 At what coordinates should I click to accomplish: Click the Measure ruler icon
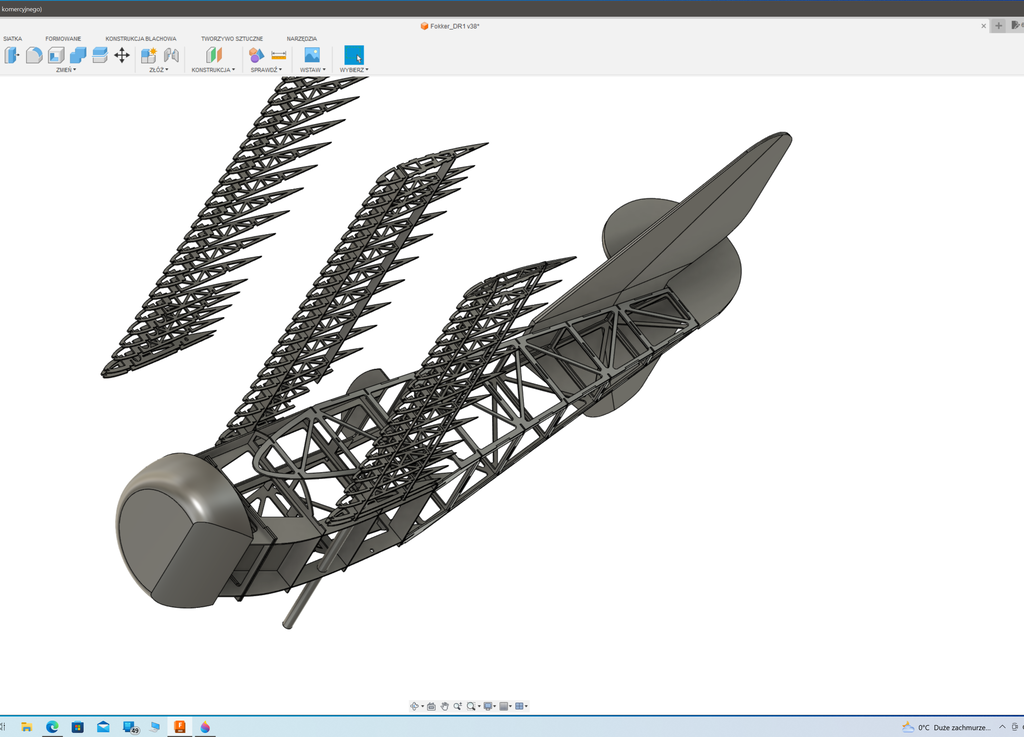coord(279,55)
